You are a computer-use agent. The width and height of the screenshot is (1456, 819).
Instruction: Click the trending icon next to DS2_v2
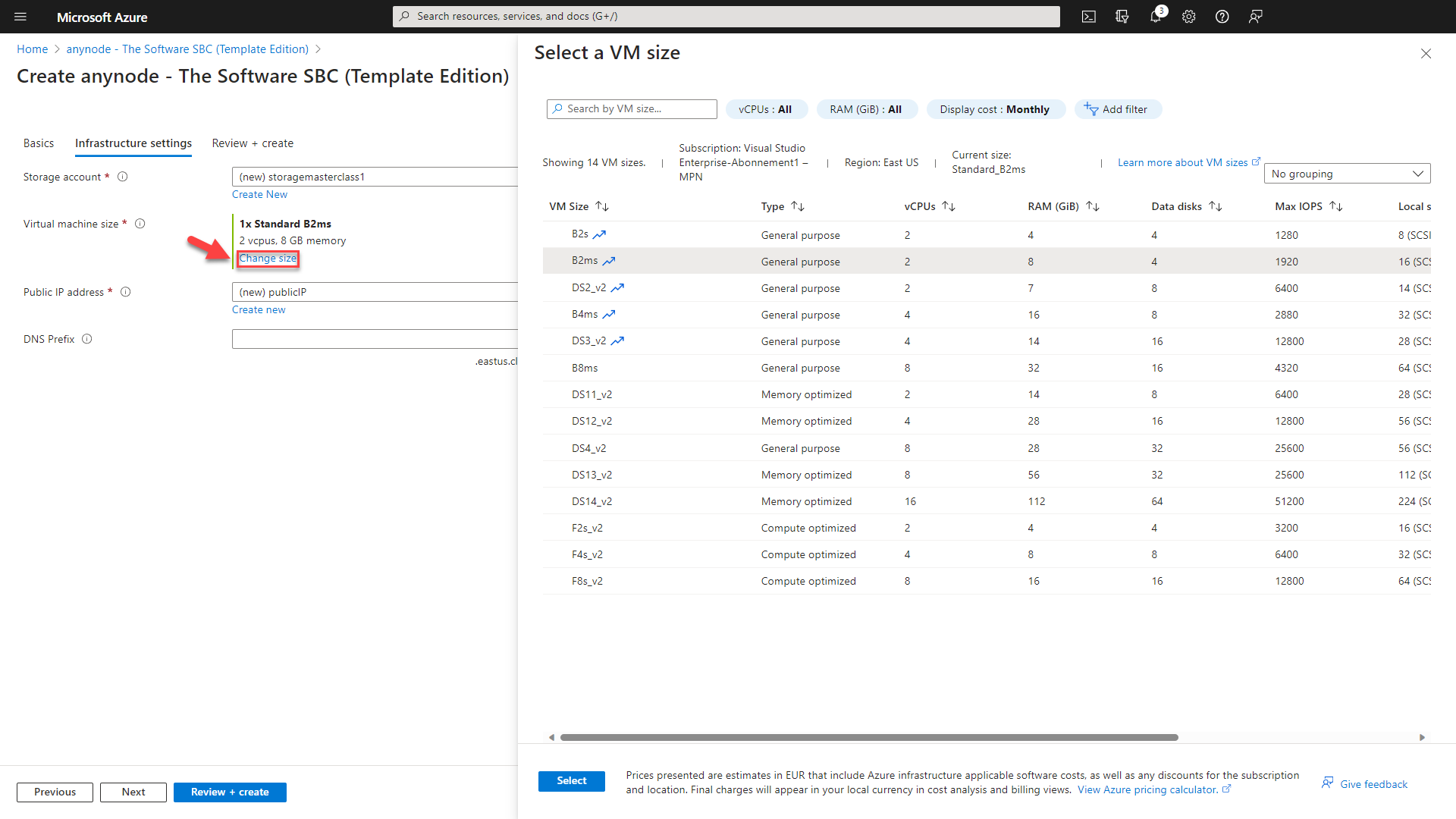pyautogui.click(x=617, y=287)
